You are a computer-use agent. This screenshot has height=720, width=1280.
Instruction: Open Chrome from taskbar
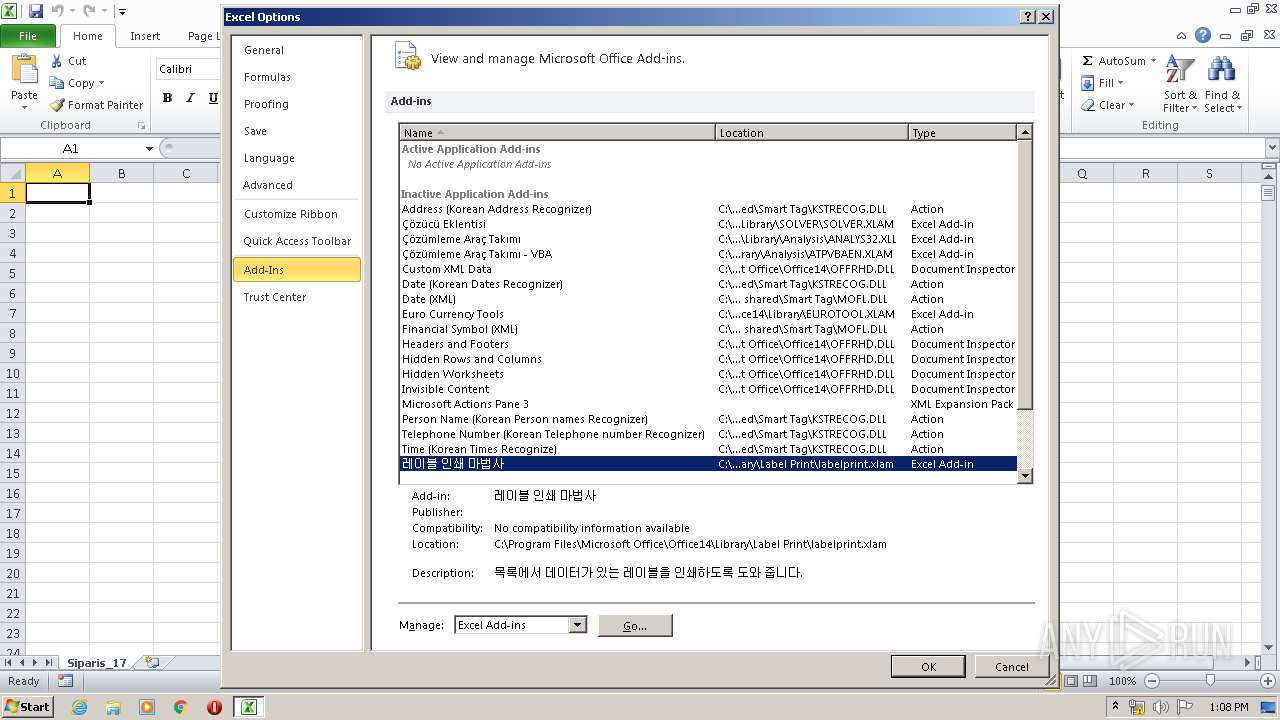pos(180,707)
